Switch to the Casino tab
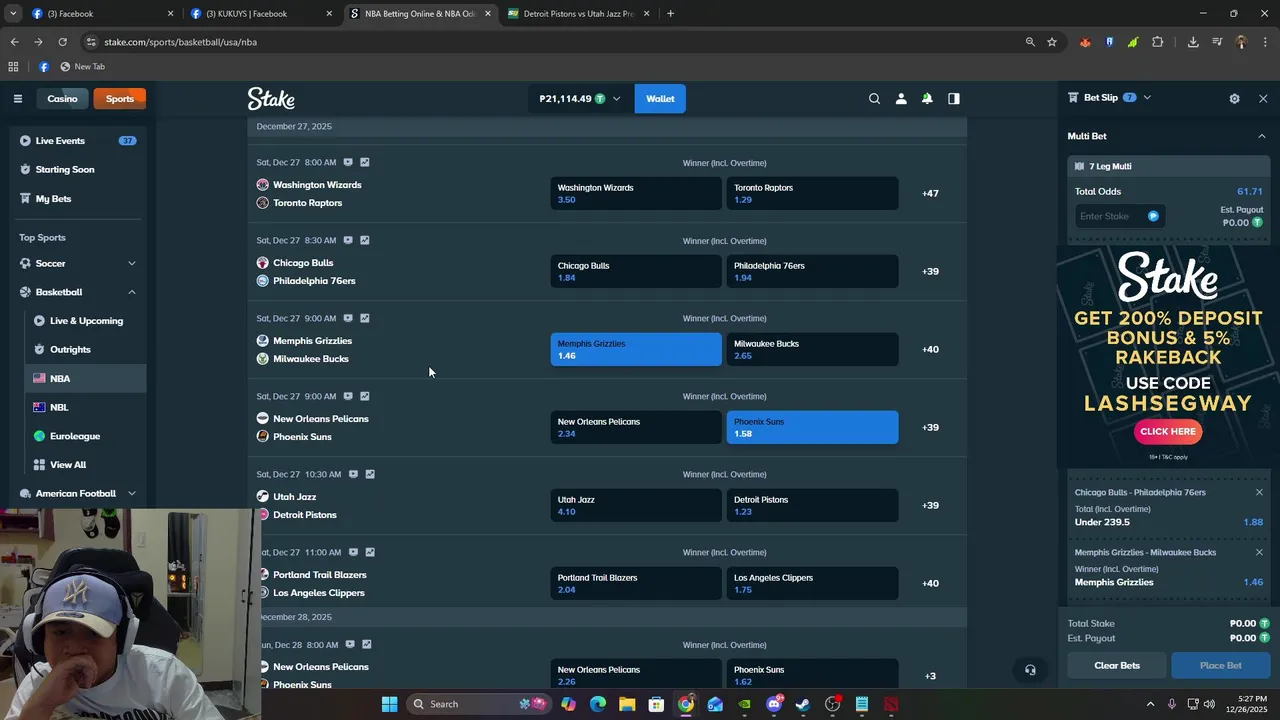1280x720 pixels. coord(62,98)
